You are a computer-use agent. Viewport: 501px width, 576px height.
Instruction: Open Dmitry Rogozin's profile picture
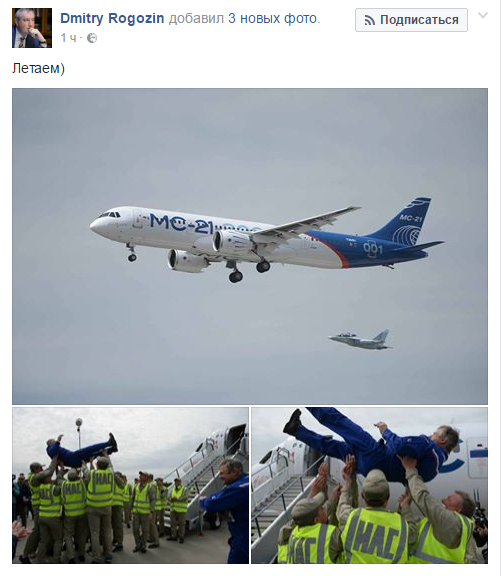coord(32,28)
